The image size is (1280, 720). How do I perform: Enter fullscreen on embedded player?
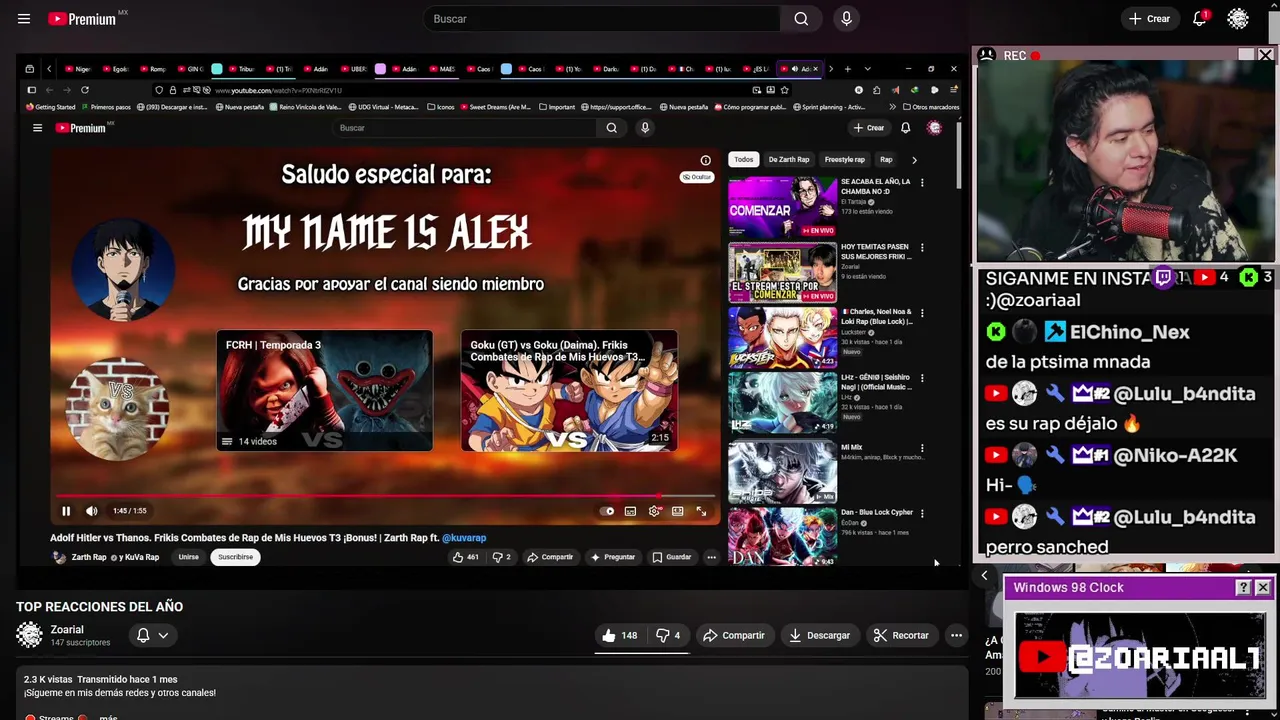pos(701,511)
